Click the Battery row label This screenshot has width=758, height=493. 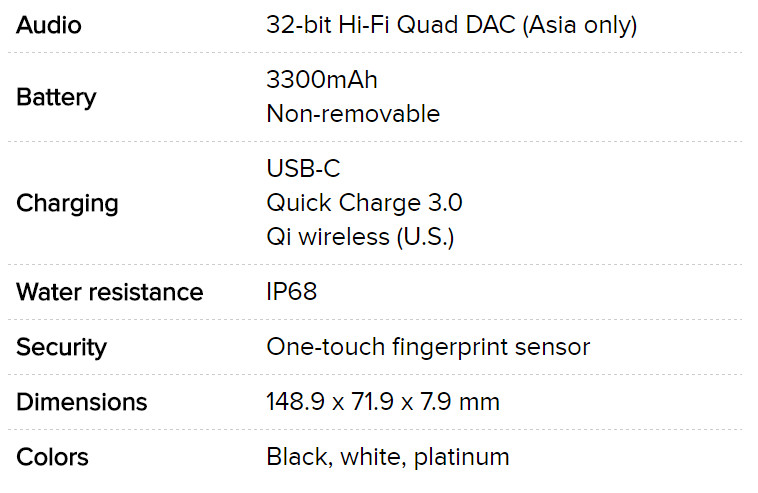(56, 97)
